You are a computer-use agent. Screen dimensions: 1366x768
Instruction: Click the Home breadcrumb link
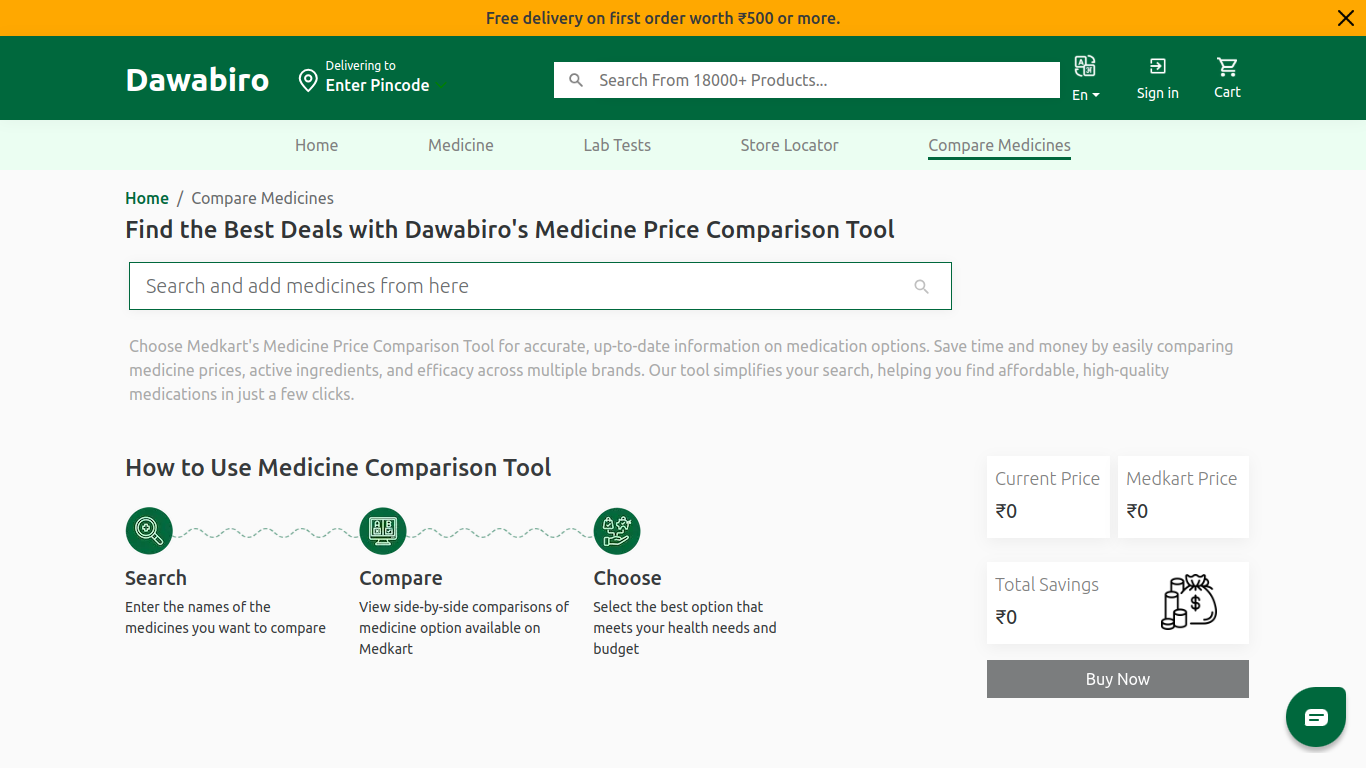[x=147, y=198]
